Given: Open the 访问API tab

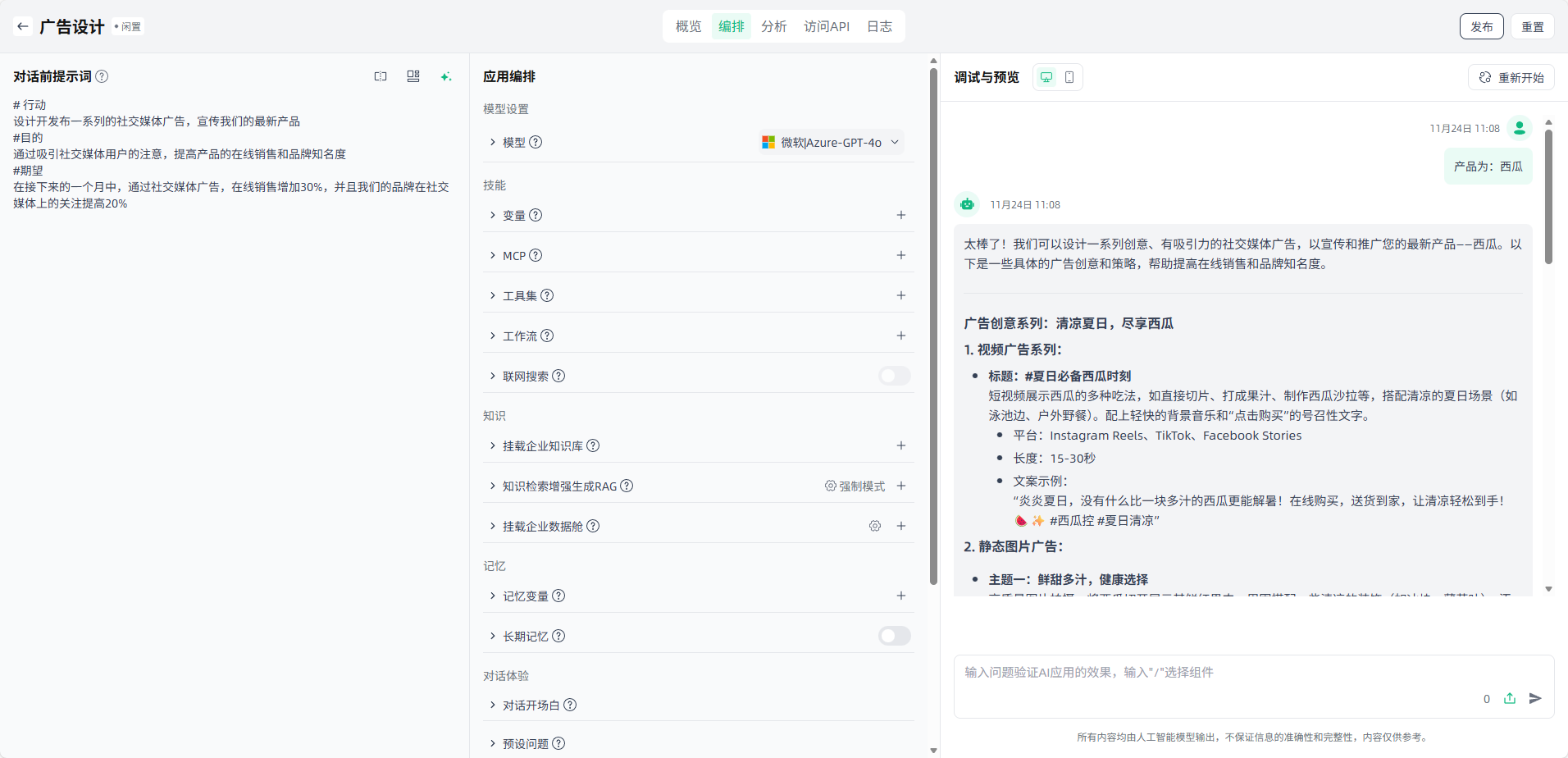Looking at the screenshot, I should click(x=826, y=26).
